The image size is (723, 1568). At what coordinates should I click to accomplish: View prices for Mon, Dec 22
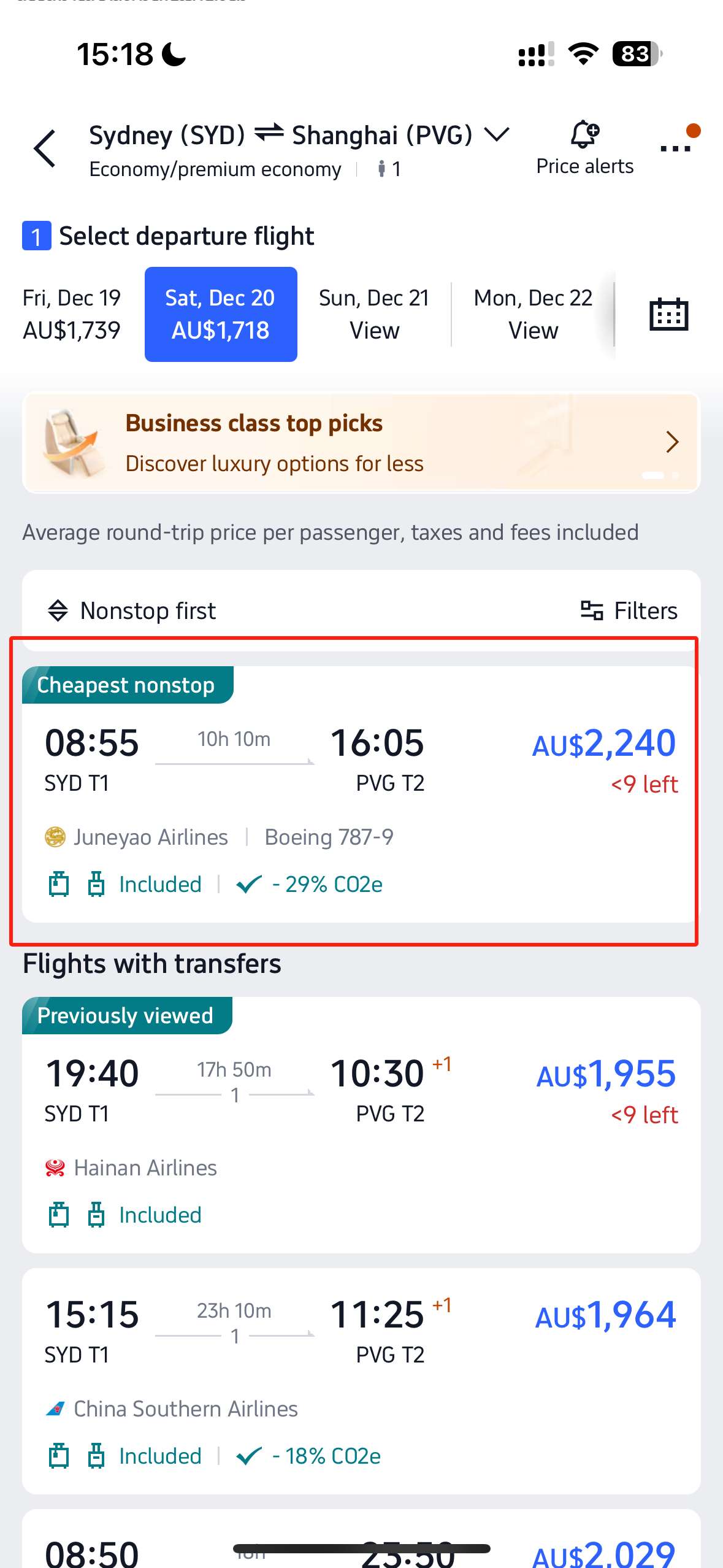coord(532,313)
